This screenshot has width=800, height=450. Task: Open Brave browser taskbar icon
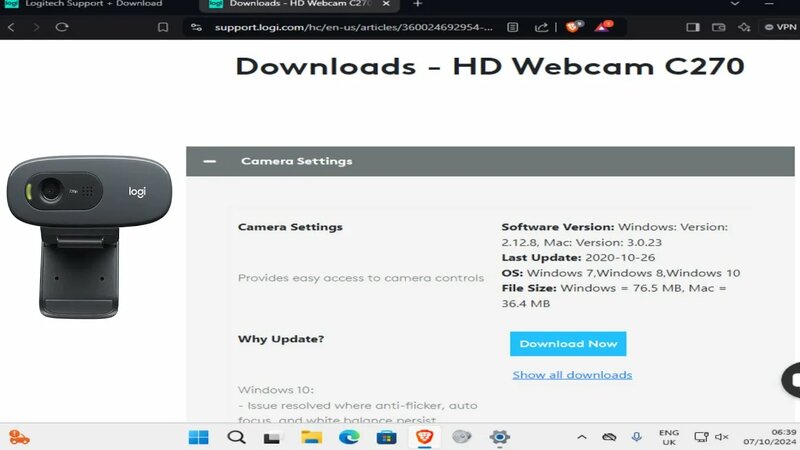pyautogui.click(x=424, y=437)
